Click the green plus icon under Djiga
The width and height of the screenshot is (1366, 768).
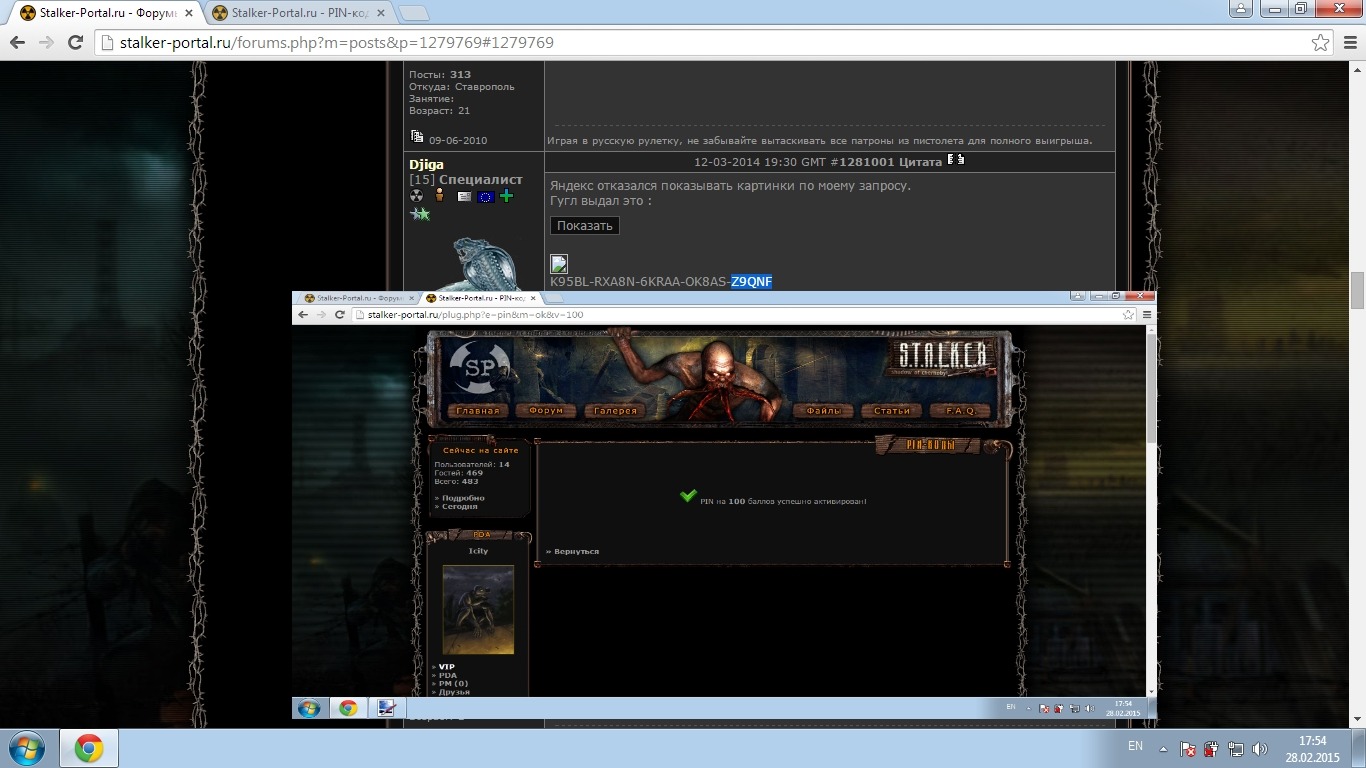coord(507,196)
